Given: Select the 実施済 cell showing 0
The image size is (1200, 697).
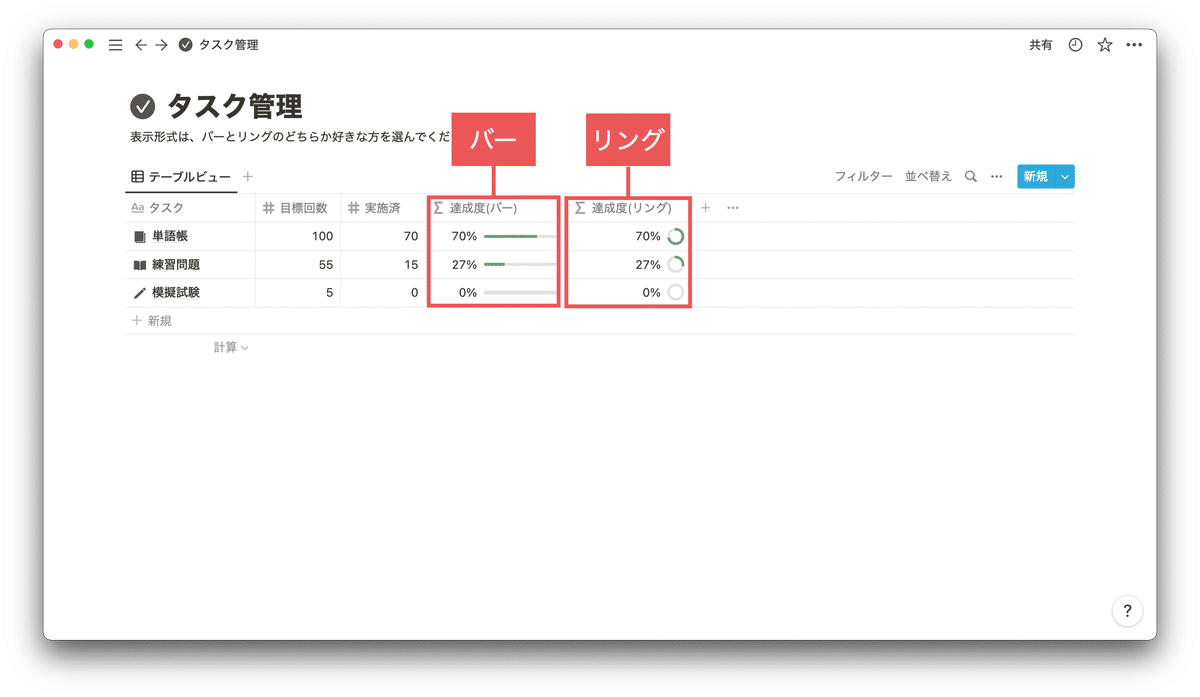Looking at the screenshot, I should (383, 293).
